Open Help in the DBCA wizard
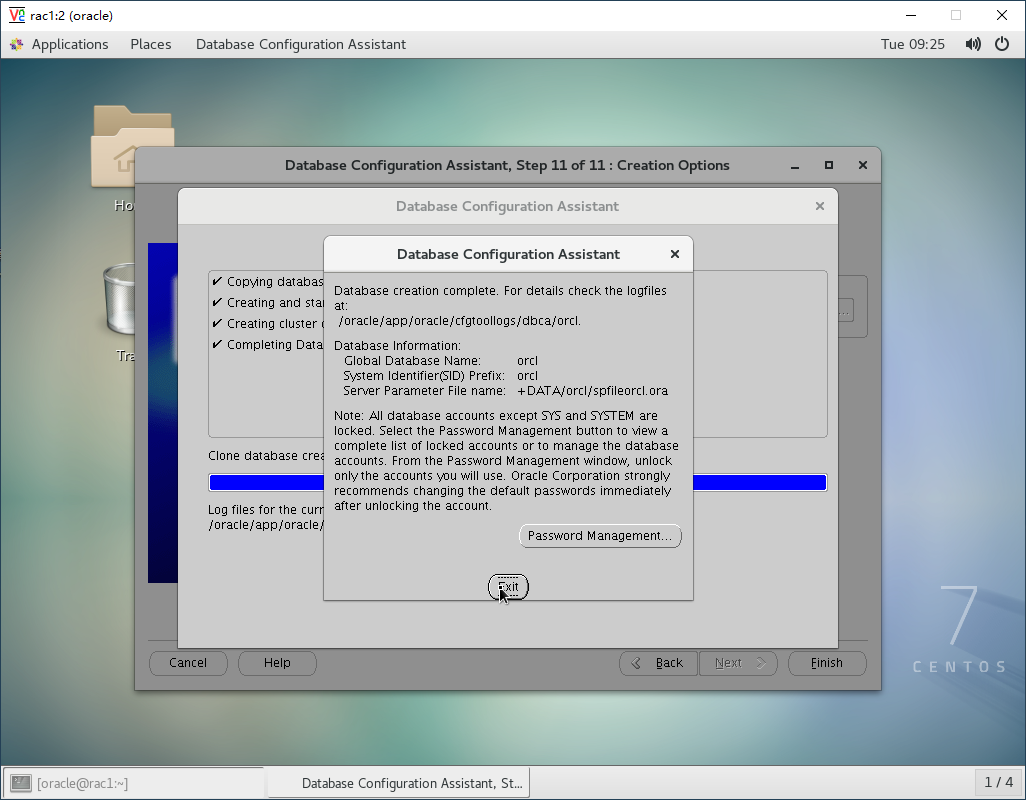This screenshot has height=800, width=1026. point(277,663)
